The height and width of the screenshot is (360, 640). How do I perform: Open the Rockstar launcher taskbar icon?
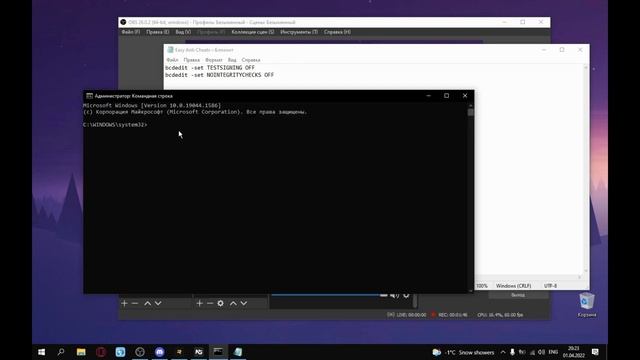pos(179,352)
